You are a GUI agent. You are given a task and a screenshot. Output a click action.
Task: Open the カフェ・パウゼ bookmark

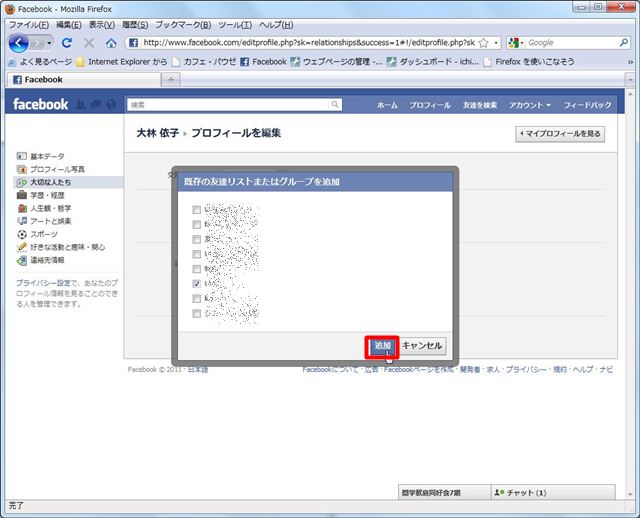204,62
